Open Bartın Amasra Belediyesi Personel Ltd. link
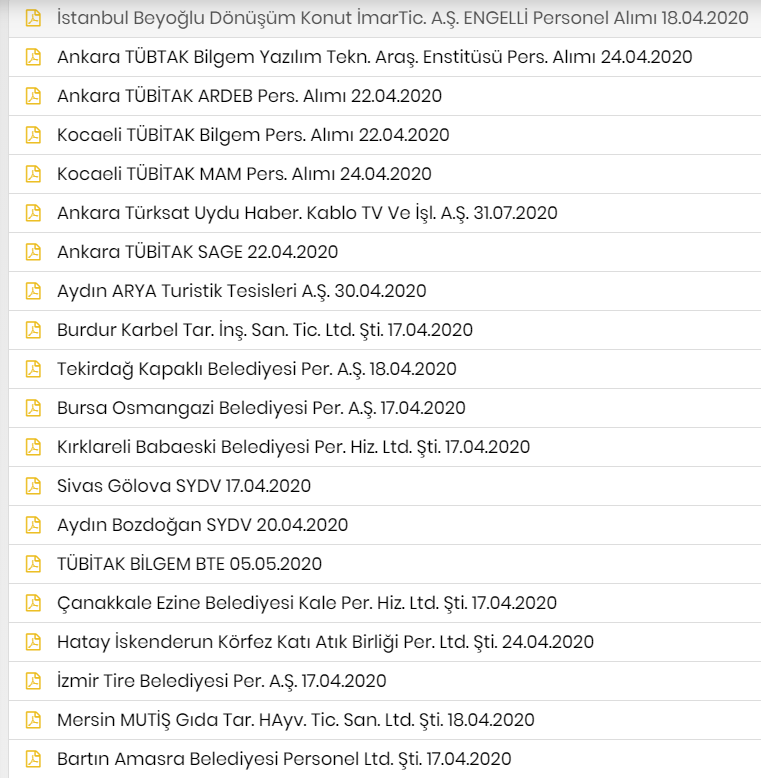 click(x=284, y=759)
